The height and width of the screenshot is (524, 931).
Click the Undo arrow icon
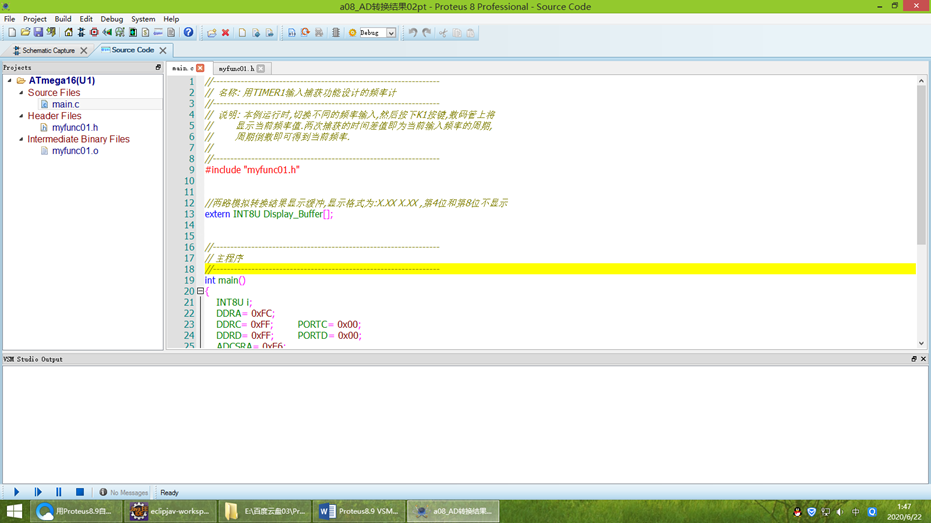tap(413, 33)
